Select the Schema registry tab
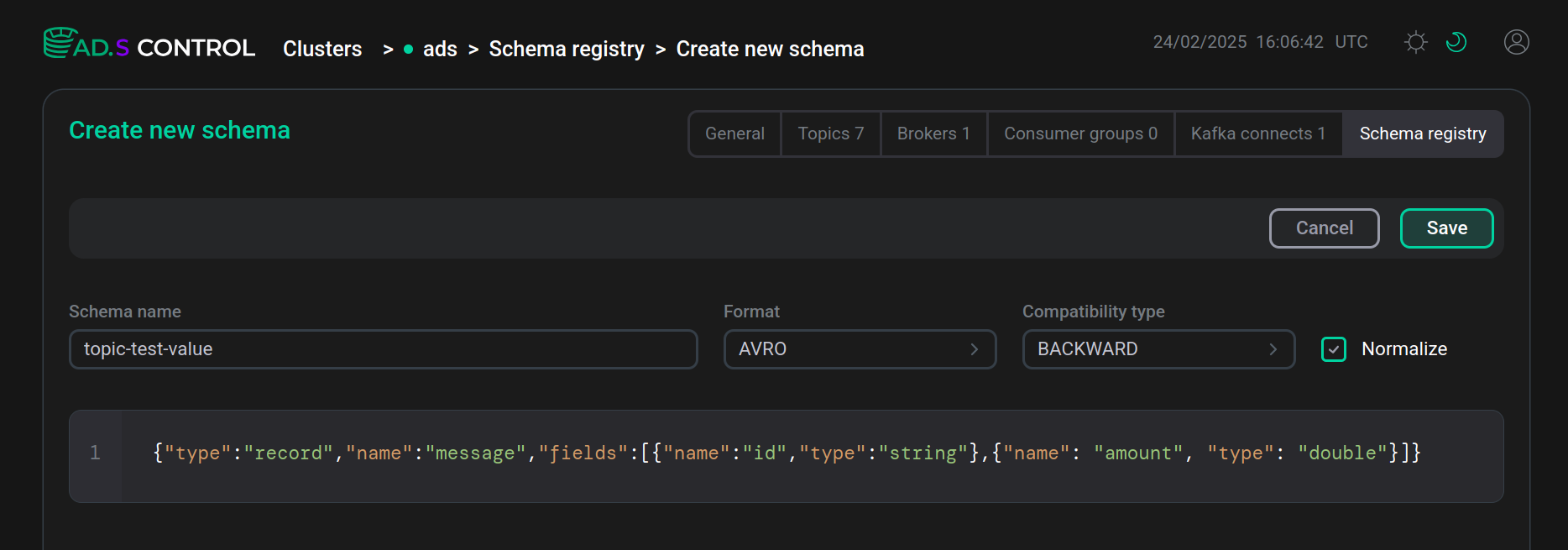This screenshot has width=1568, height=550. 1423,134
